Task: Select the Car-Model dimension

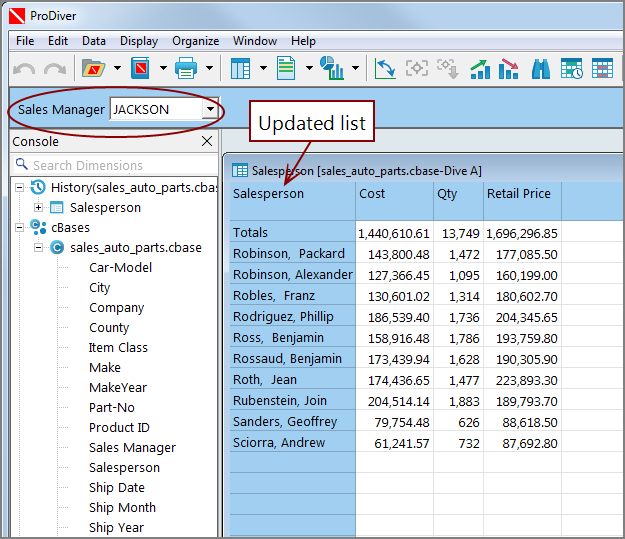Action: point(120,267)
